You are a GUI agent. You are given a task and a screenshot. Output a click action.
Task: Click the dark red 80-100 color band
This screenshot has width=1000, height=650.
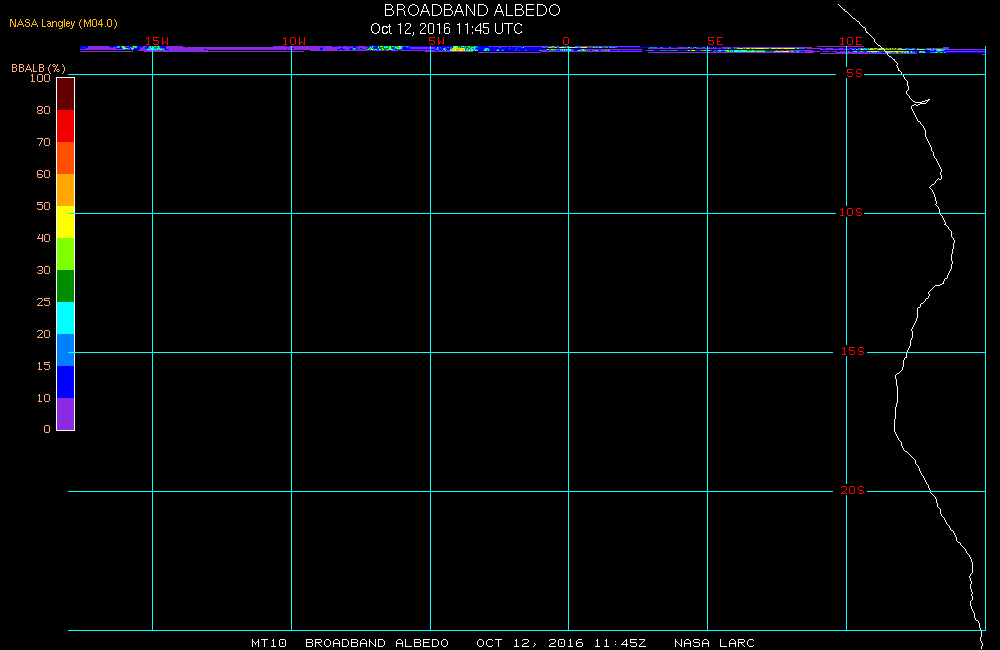pyautogui.click(x=66, y=94)
